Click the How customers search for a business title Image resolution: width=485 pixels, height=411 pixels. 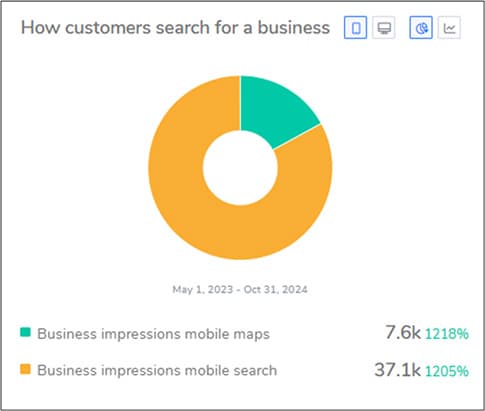(x=175, y=27)
